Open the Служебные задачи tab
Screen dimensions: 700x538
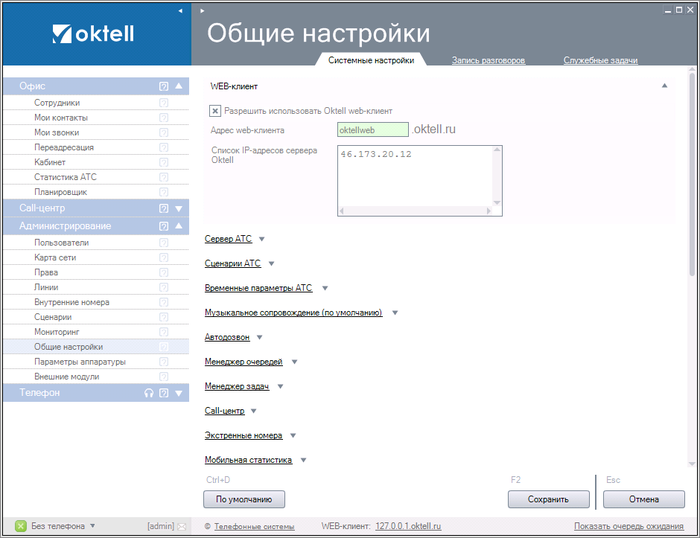click(x=600, y=61)
